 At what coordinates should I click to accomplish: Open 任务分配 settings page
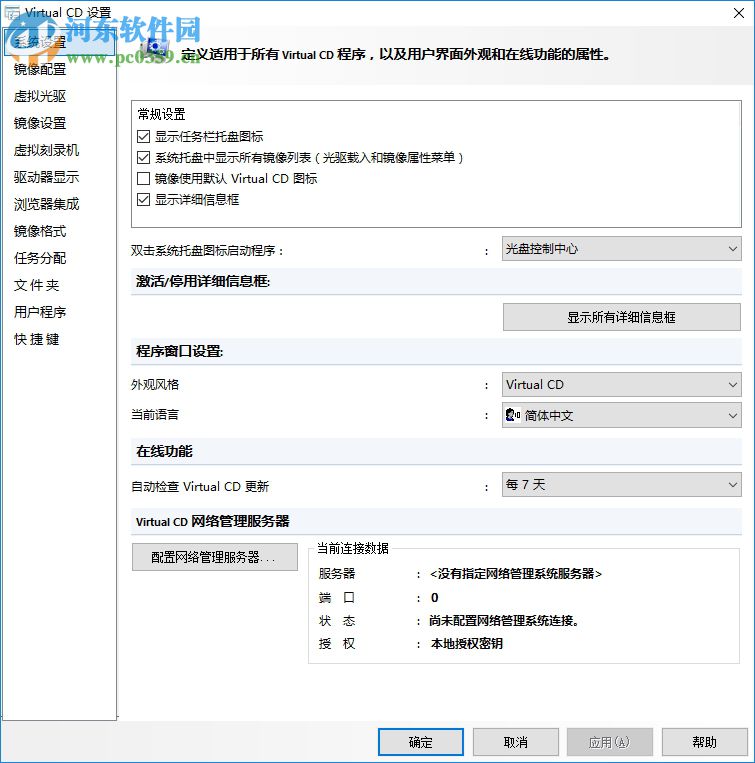tap(40, 258)
